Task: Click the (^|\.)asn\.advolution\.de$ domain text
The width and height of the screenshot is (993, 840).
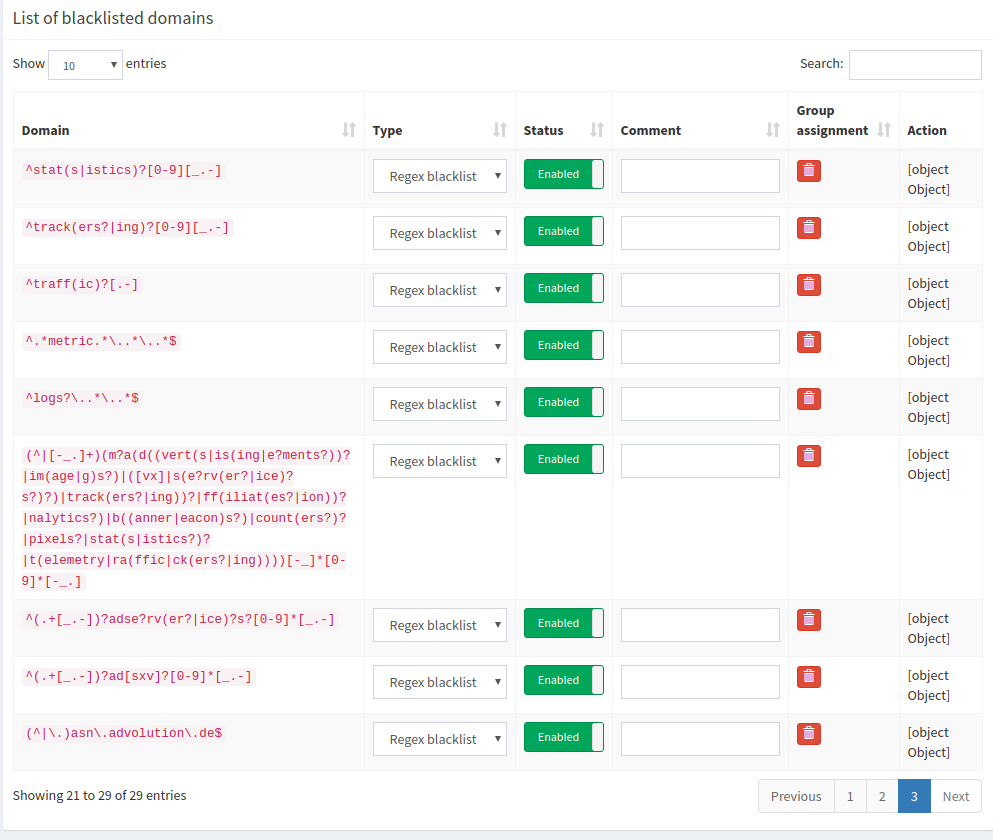Action: [x=123, y=734]
